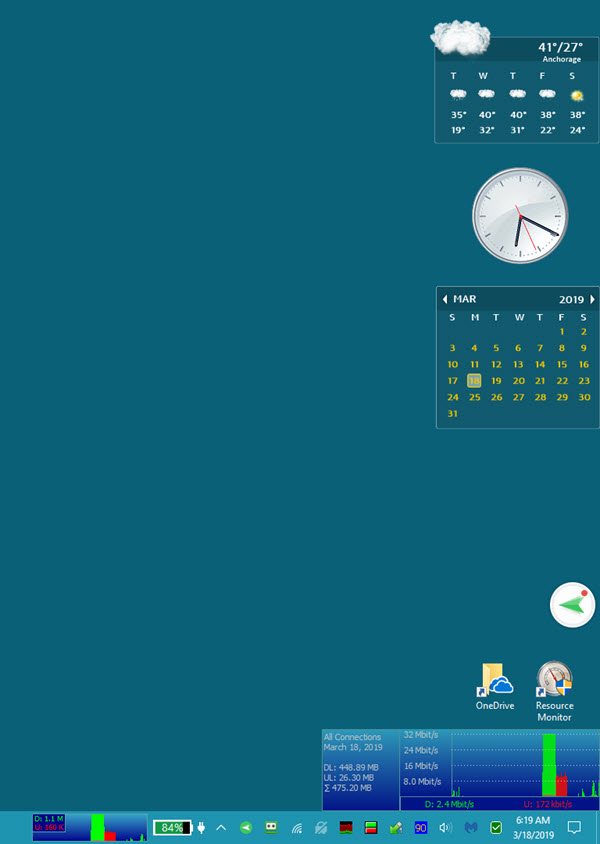The image size is (600, 844).
Task: Click the green checkmark tray icon
Action: coord(496,828)
